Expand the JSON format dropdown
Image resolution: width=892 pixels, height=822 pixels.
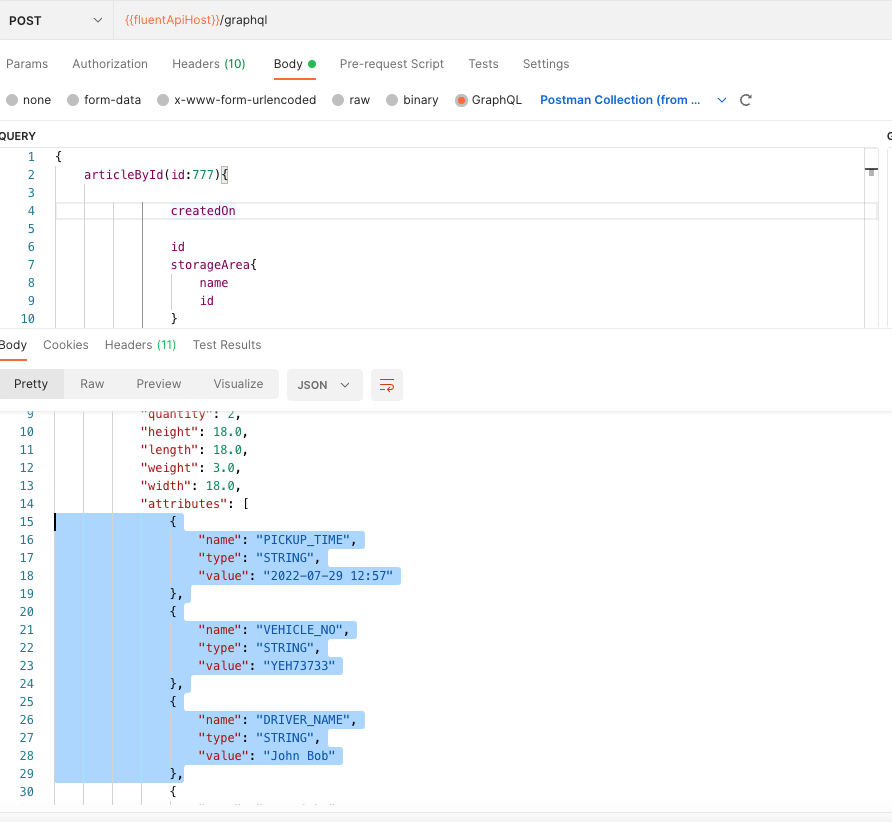(x=324, y=385)
